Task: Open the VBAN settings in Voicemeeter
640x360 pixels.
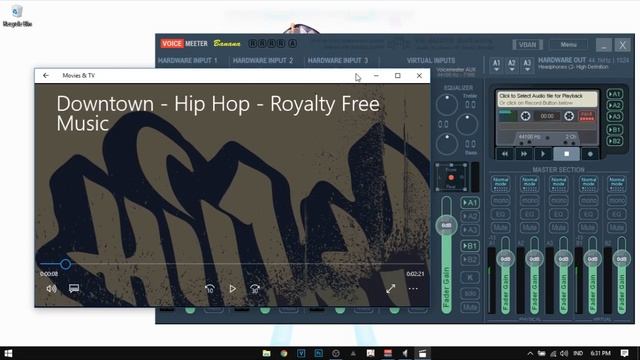Action: tap(527, 44)
